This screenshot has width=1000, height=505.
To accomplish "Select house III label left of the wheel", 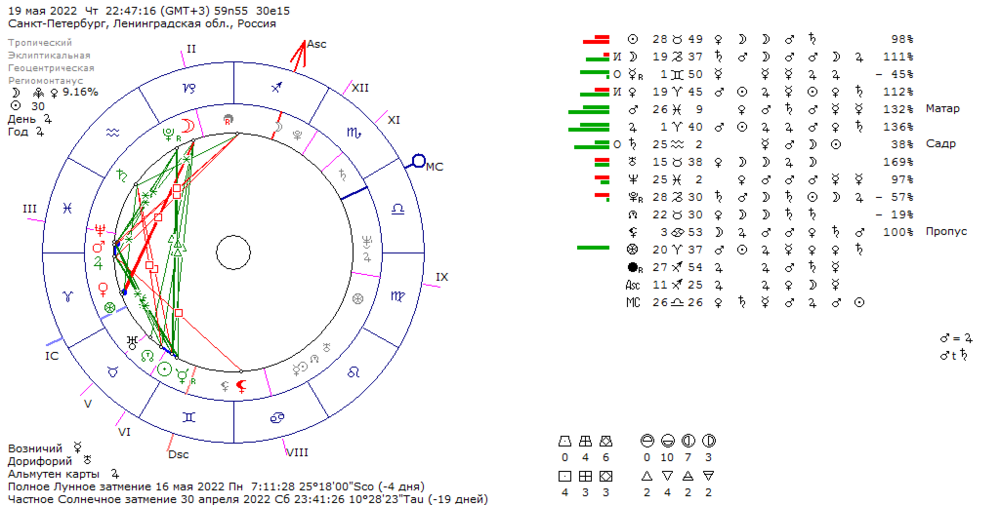I will click(x=29, y=209).
